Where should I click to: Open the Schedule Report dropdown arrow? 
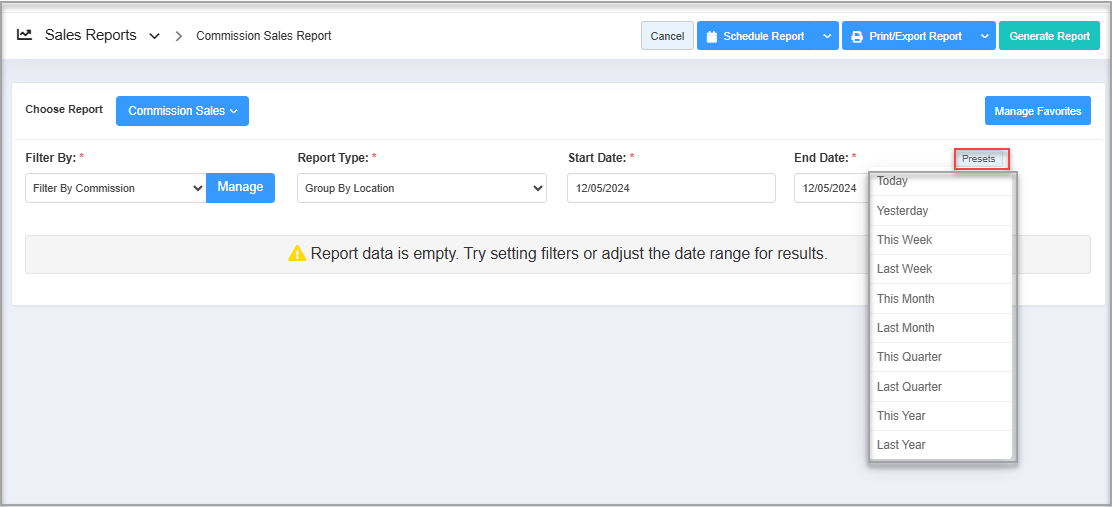(827, 36)
